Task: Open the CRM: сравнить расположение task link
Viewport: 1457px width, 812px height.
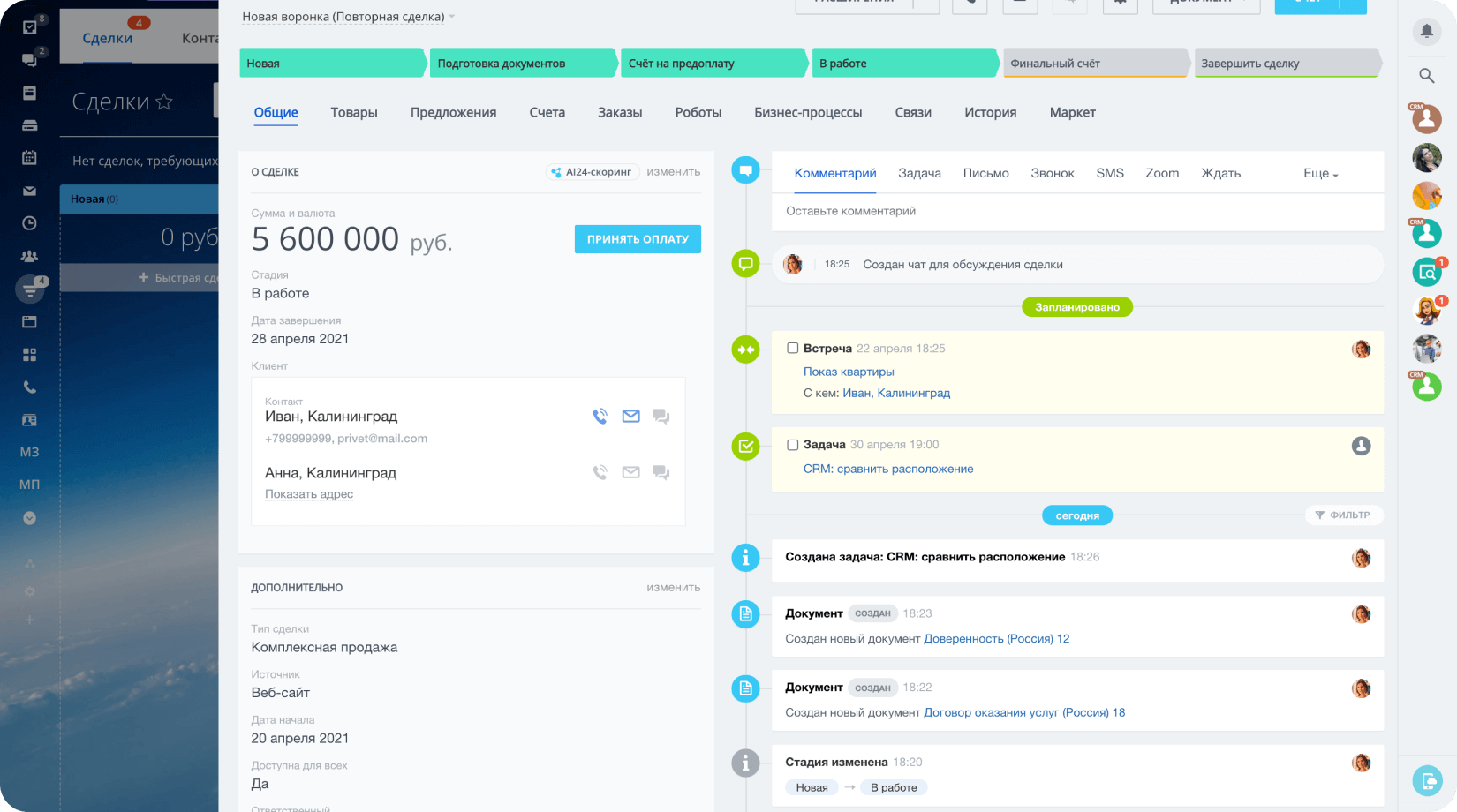Action: point(888,470)
